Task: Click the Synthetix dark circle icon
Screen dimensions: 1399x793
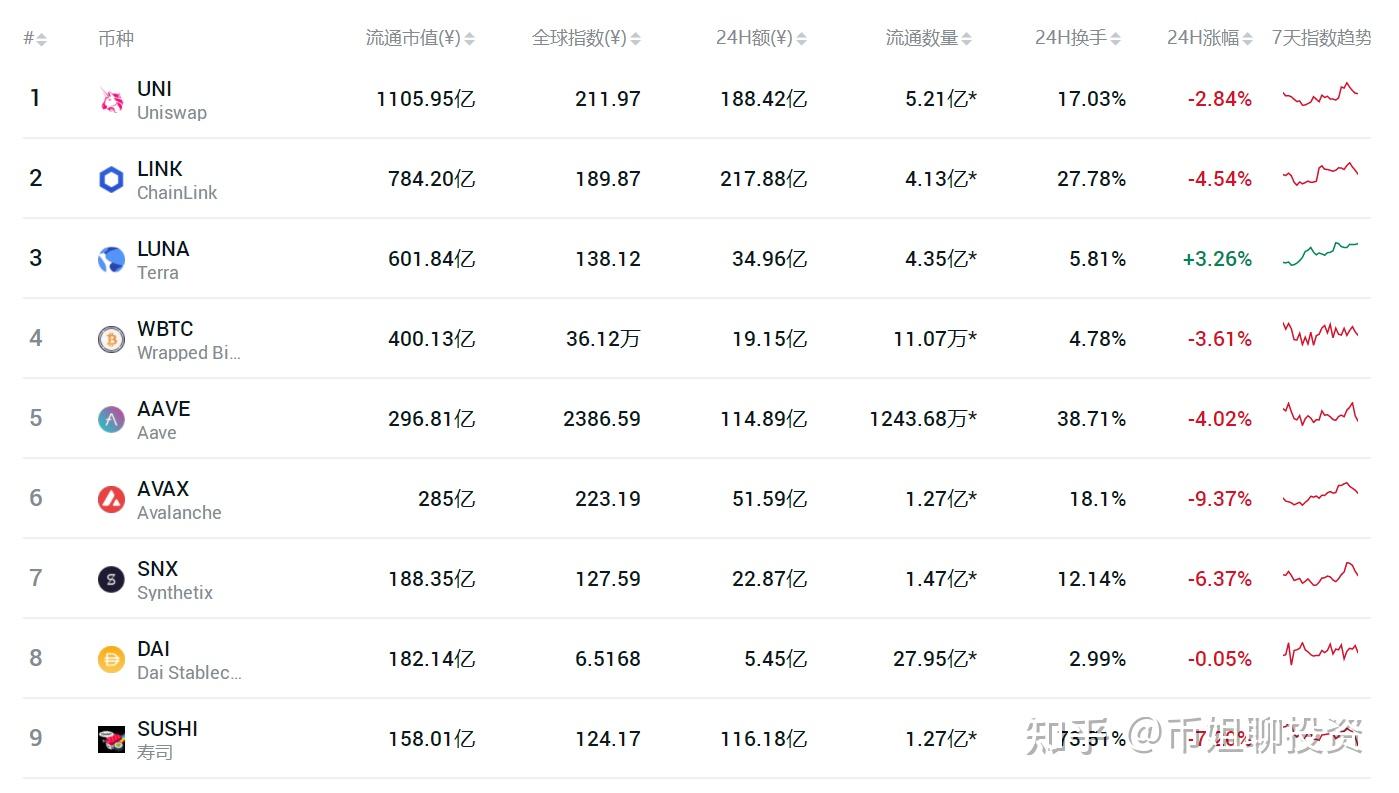Action: pyautogui.click(x=111, y=579)
